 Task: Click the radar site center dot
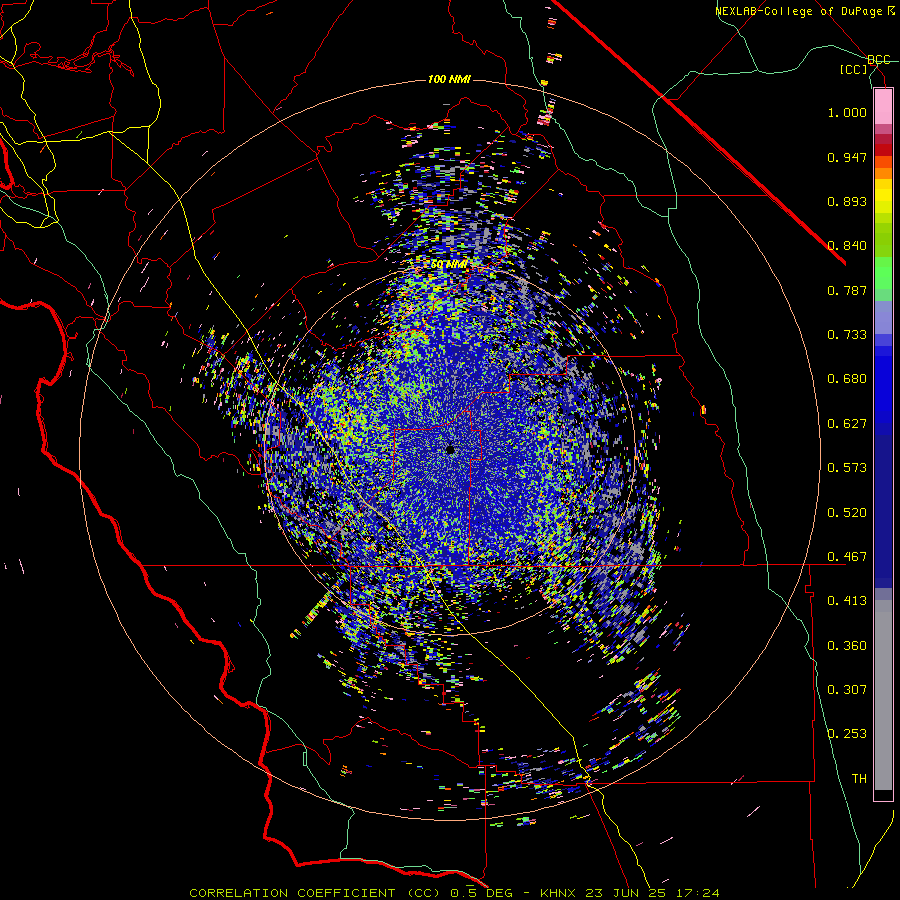pos(451,450)
